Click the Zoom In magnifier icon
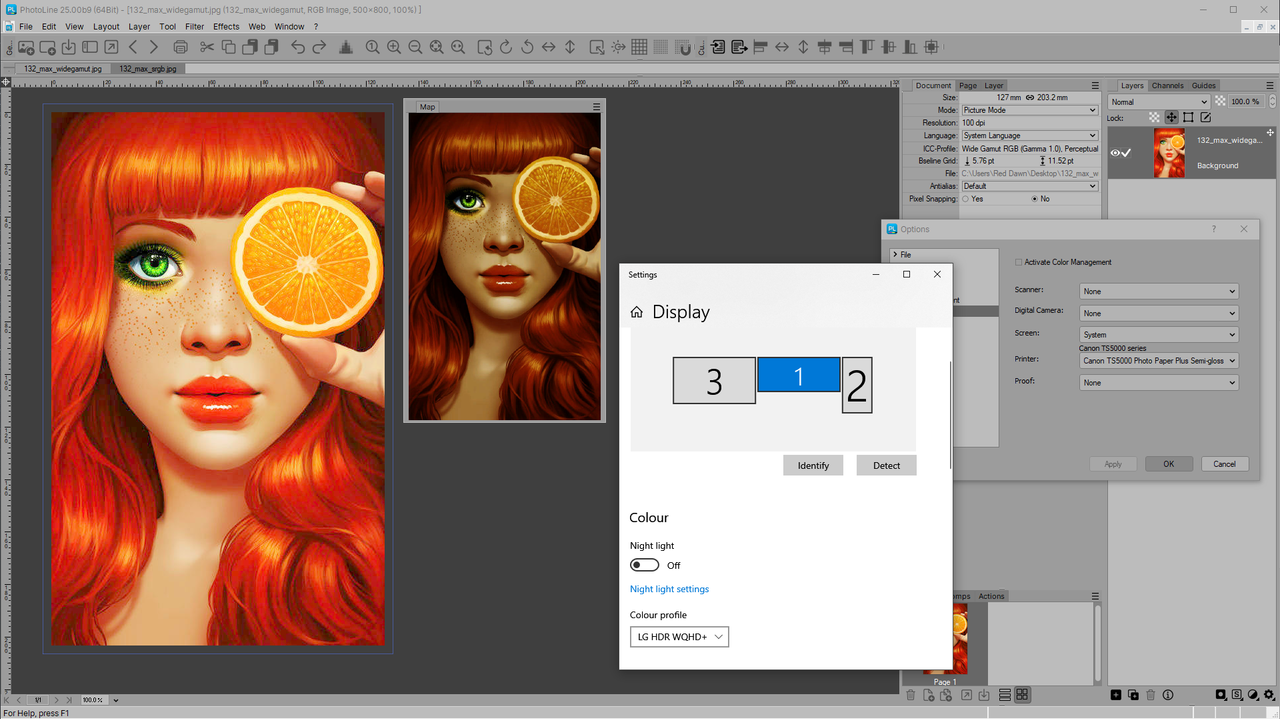This screenshot has height=719, width=1280. click(x=394, y=47)
